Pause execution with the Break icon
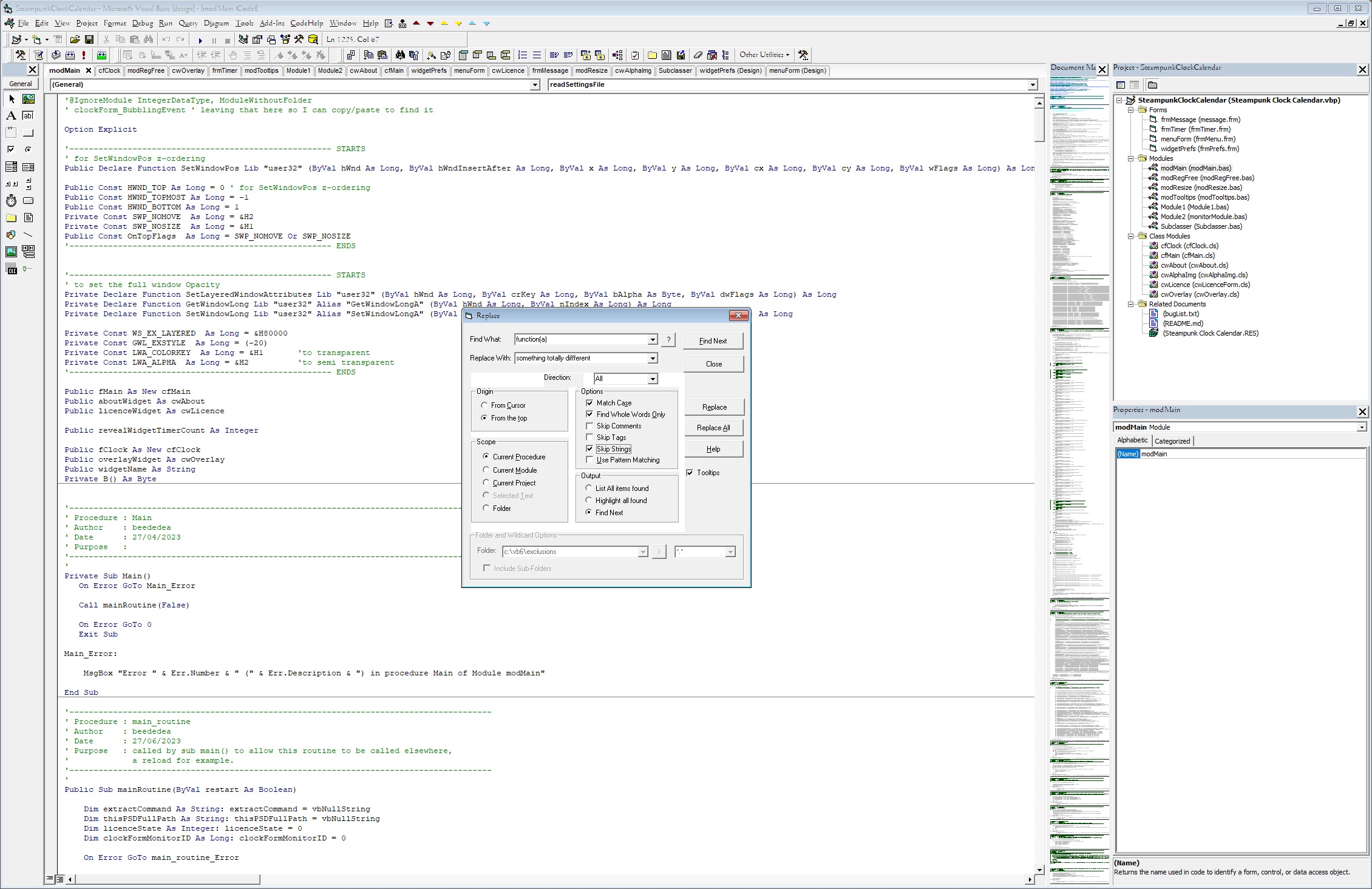 (x=214, y=39)
